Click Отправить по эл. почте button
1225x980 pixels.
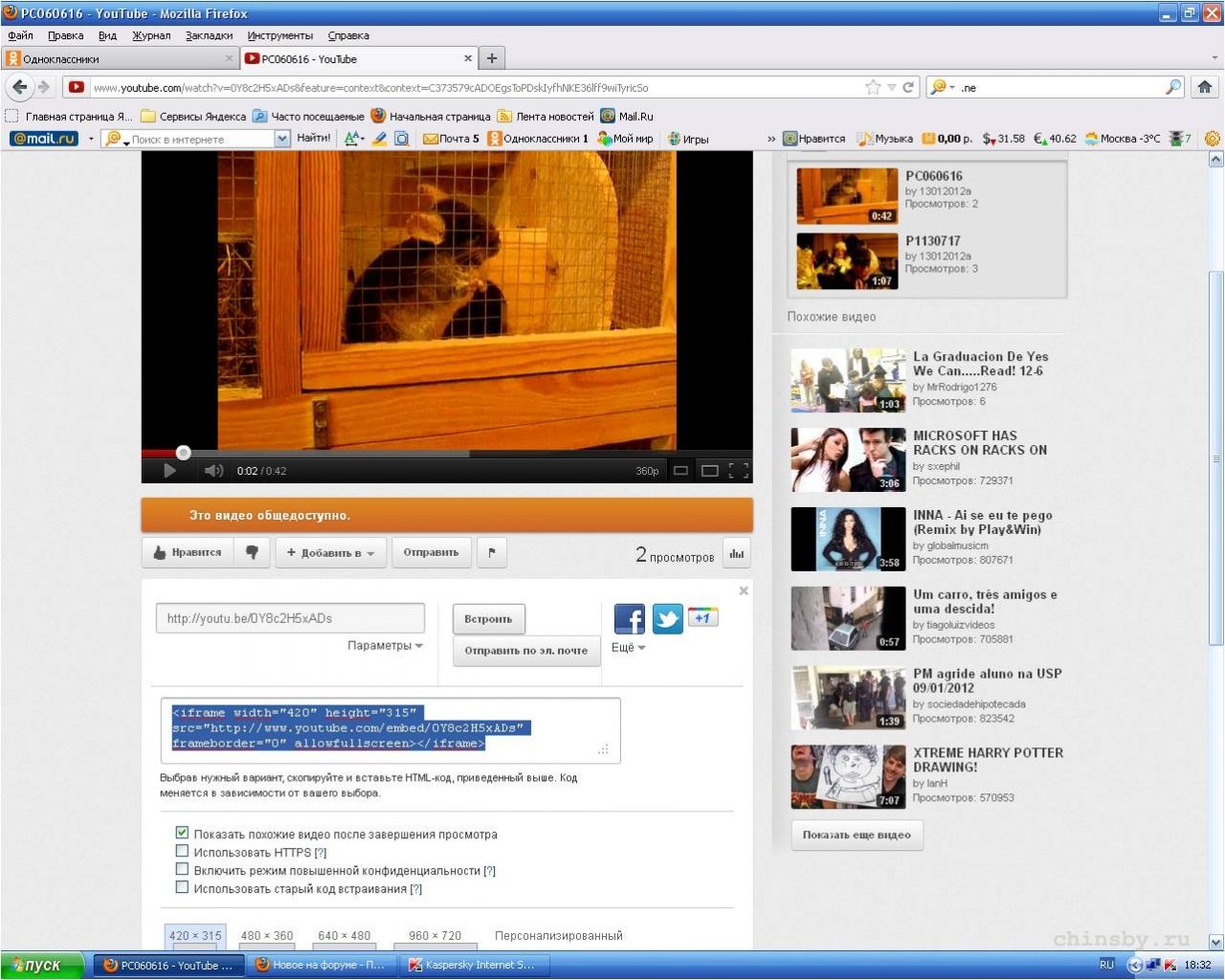526,651
